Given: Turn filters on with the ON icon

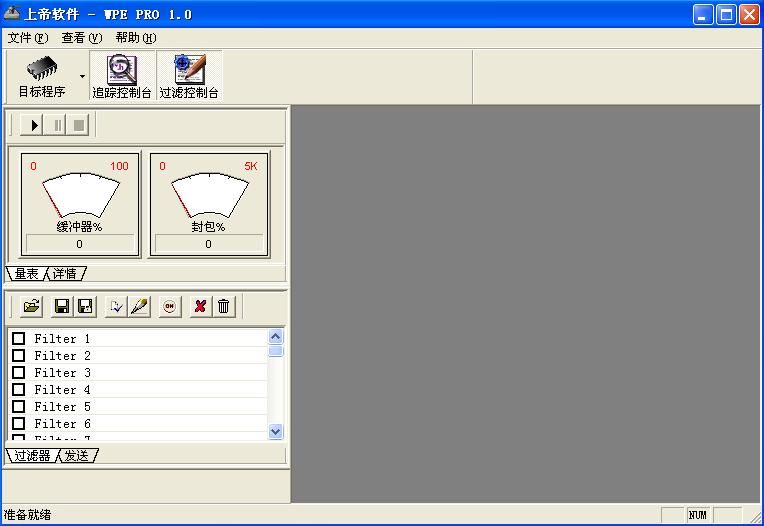Looking at the screenshot, I should point(170,306).
